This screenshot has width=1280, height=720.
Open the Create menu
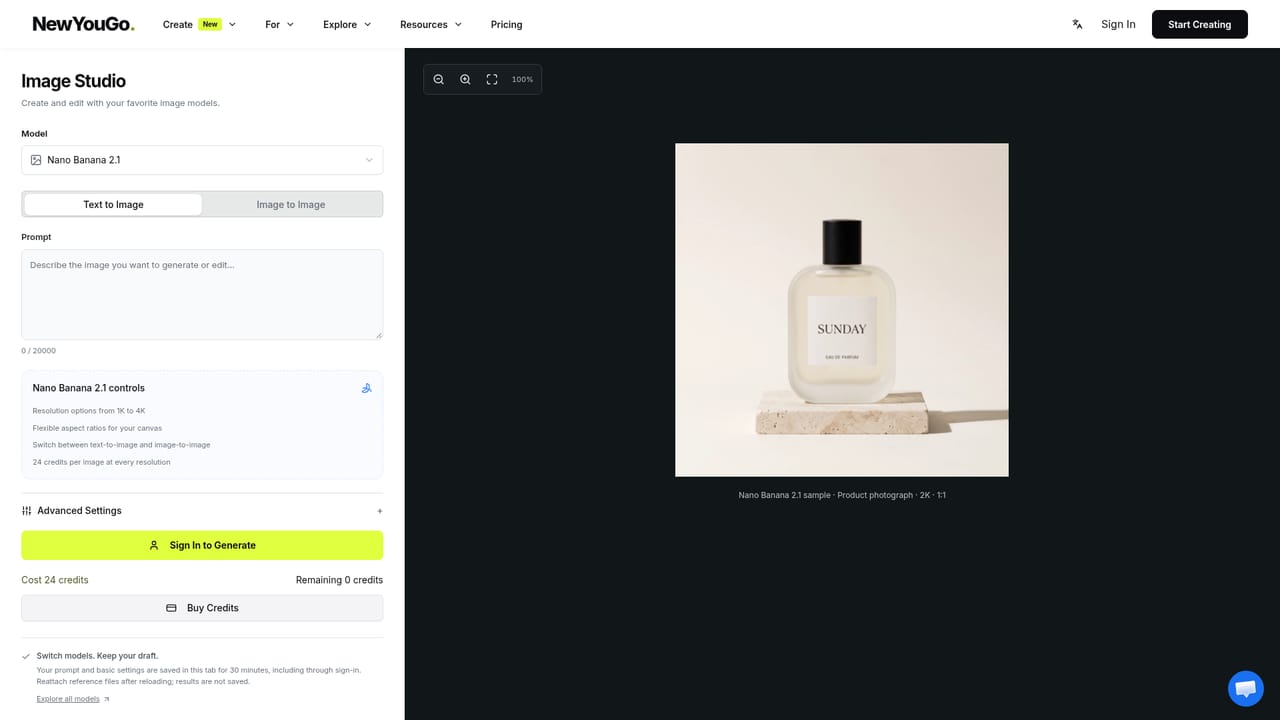tap(199, 24)
